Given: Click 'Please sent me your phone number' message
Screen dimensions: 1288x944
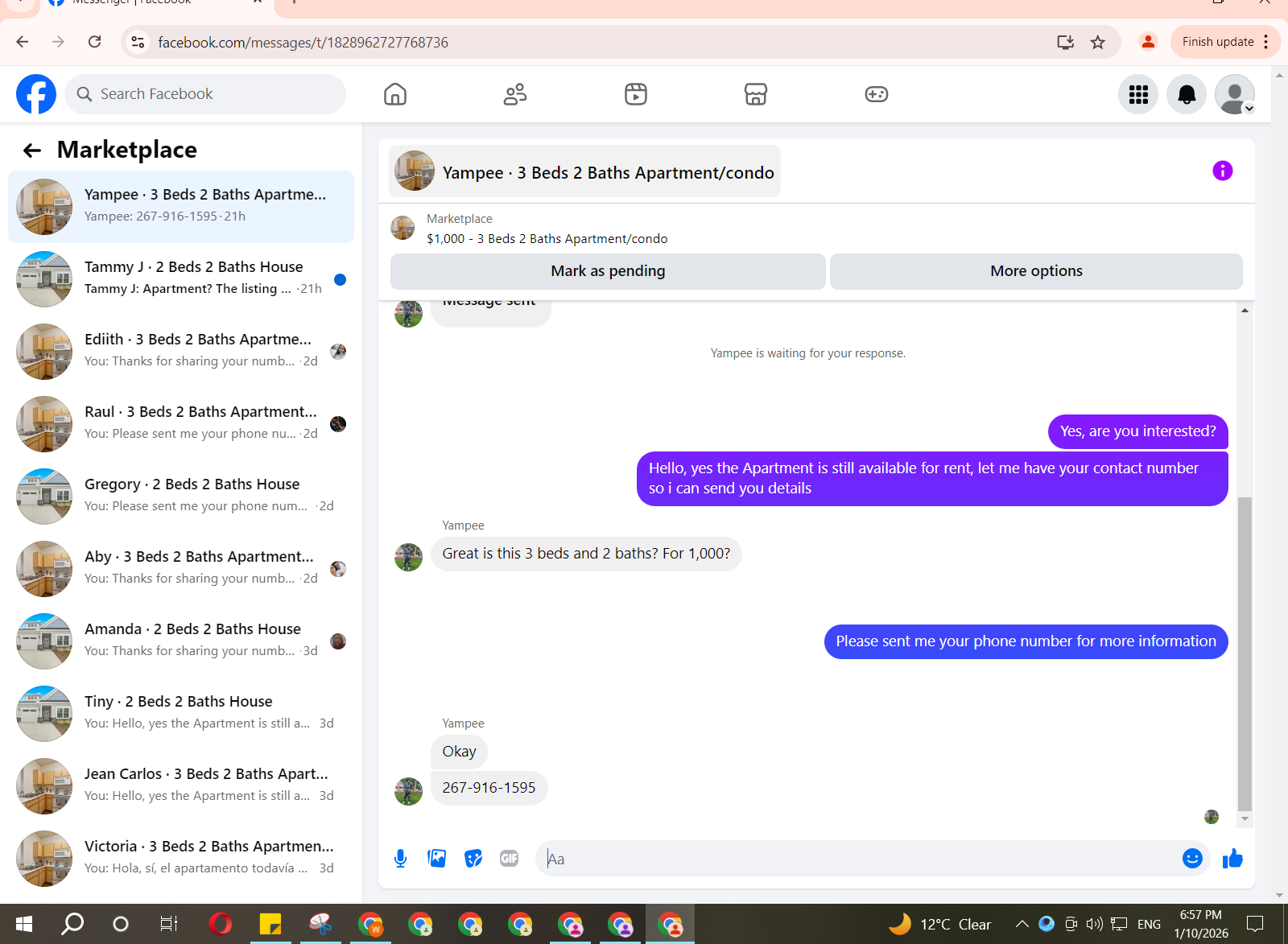Looking at the screenshot, I should (x=1026, y=641).
